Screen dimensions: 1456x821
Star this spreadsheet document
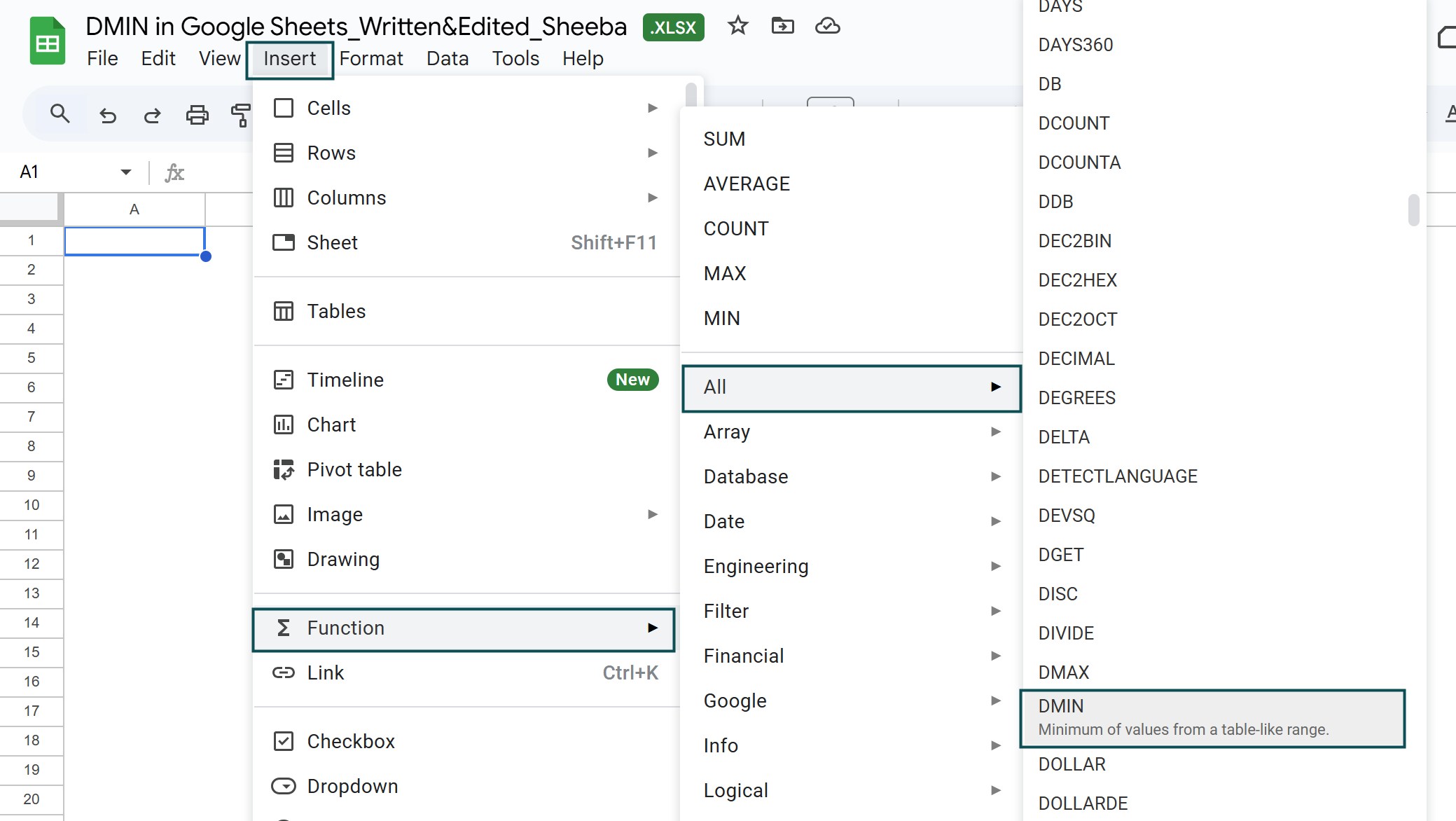(738, 27)
